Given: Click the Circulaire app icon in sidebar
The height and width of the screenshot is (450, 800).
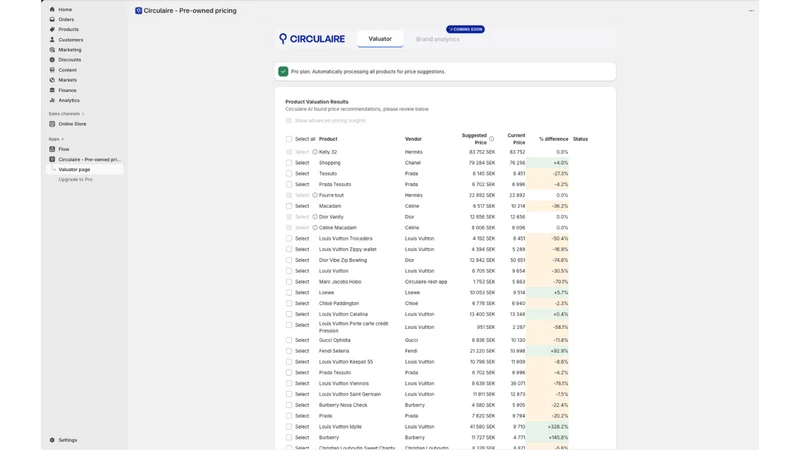Looking at the screenshot, I should (x=52, y=159).
